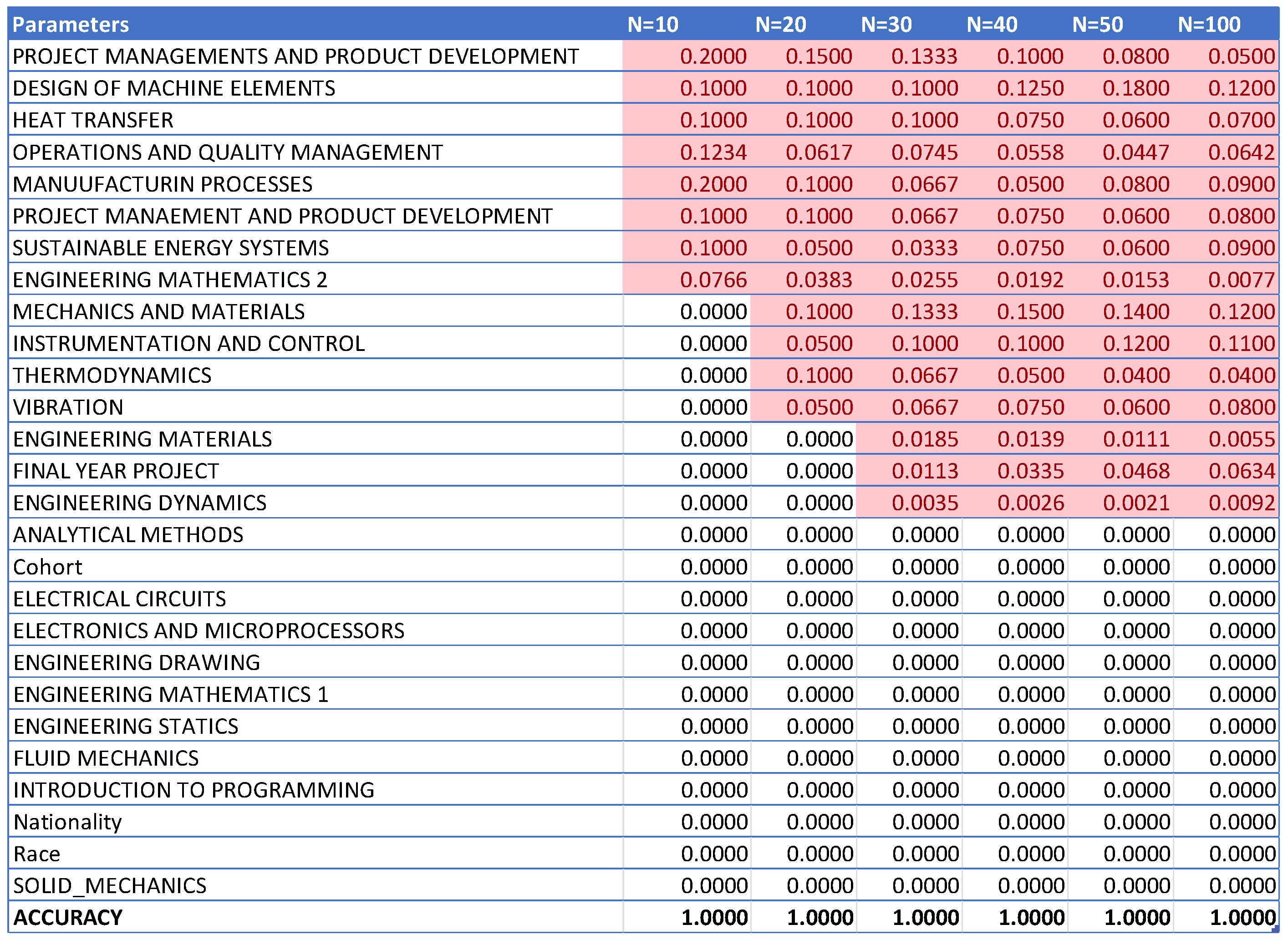The width and height of the screenshot is (1288, 940).
Task: Select the N=10 column header
Action: point(652,25)
